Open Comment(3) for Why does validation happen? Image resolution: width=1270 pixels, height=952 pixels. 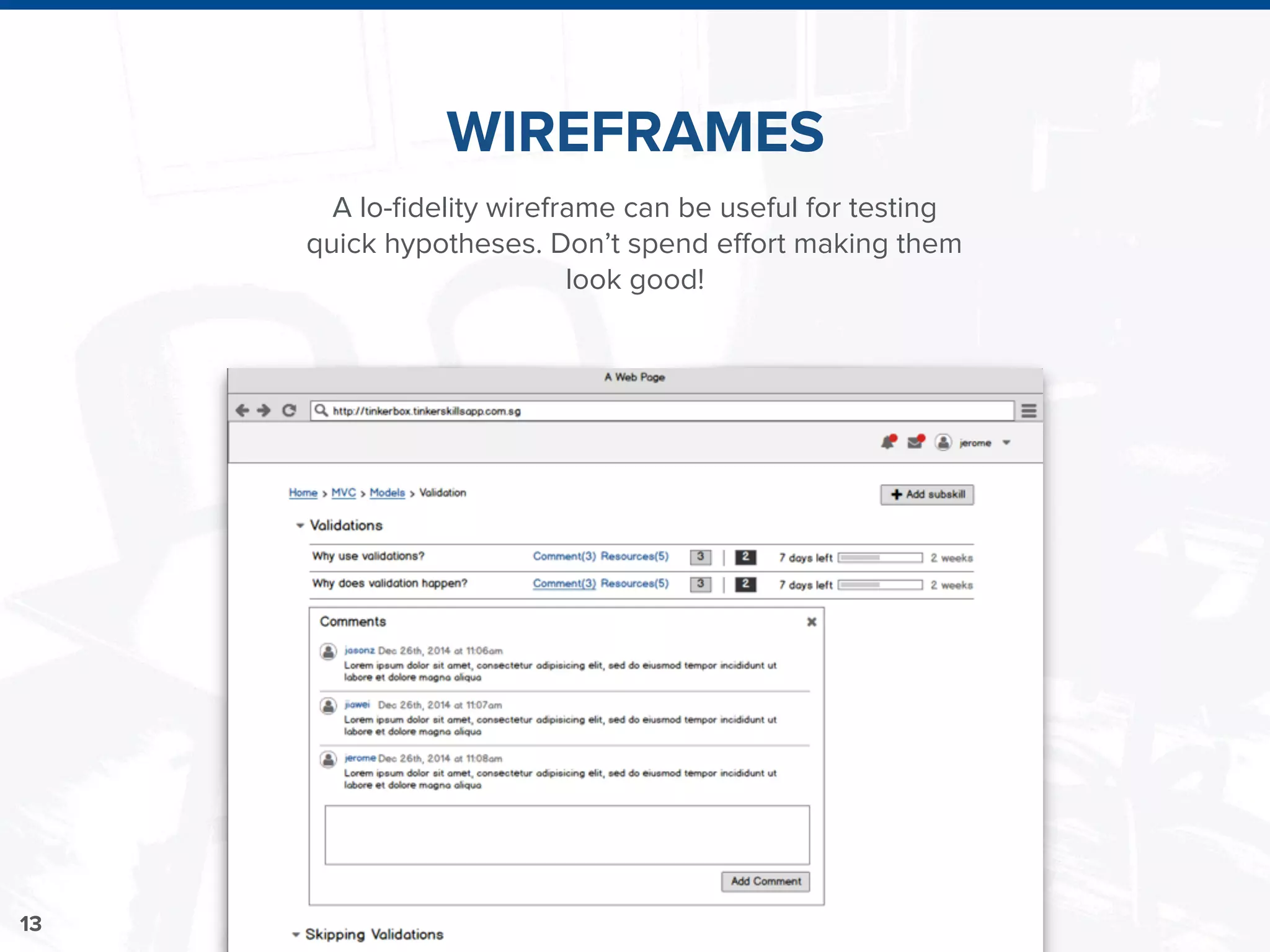(x=564, y=584)
